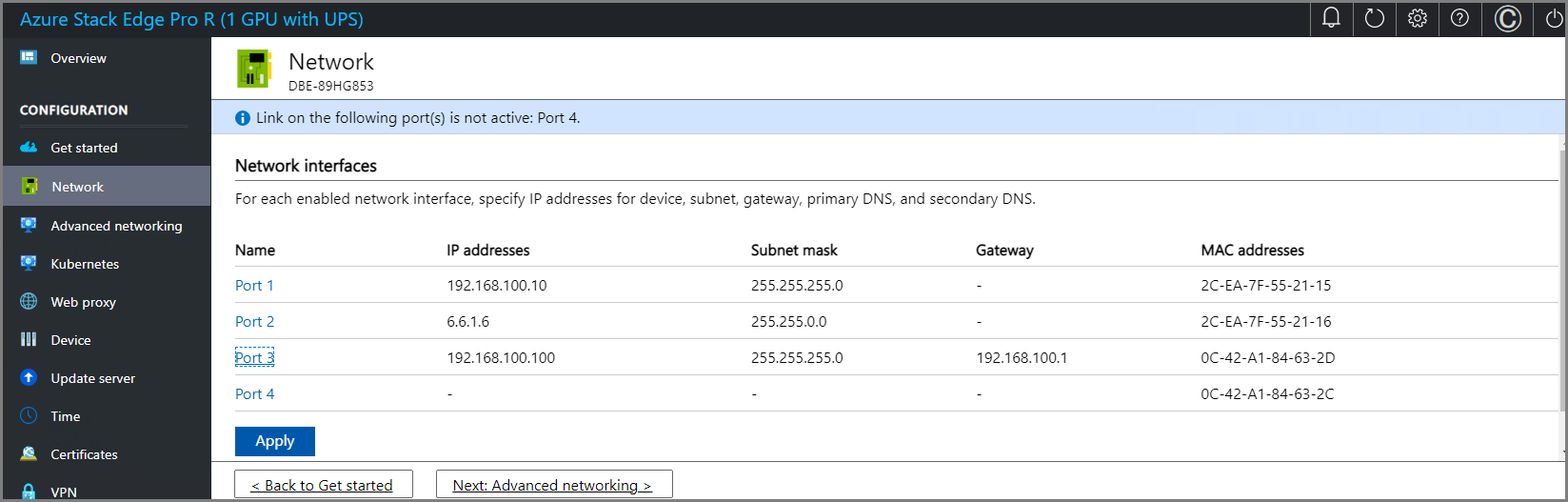
Task: Click the Get started cloud icon
Action: pyautogui.click(x=29, y=148)
